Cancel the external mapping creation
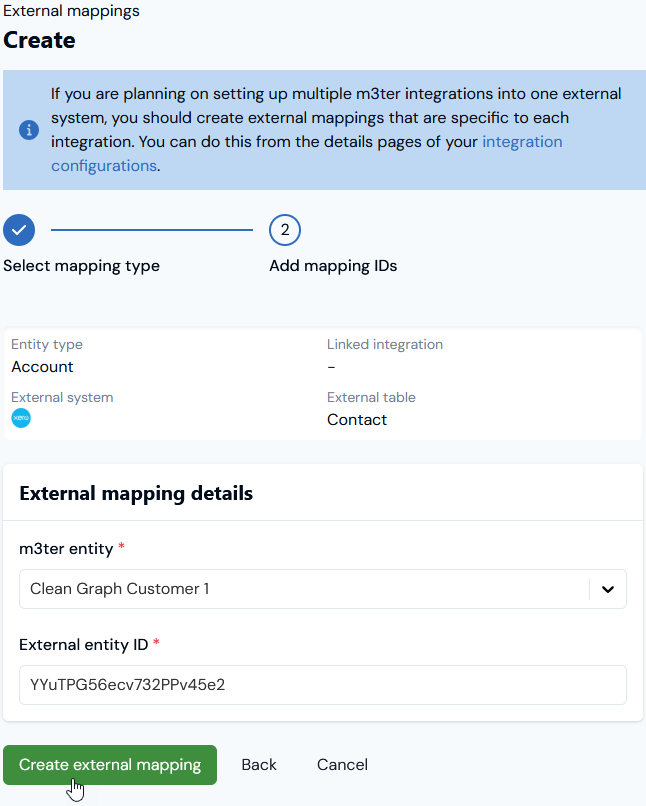646x806 pixels. point(342,765)
